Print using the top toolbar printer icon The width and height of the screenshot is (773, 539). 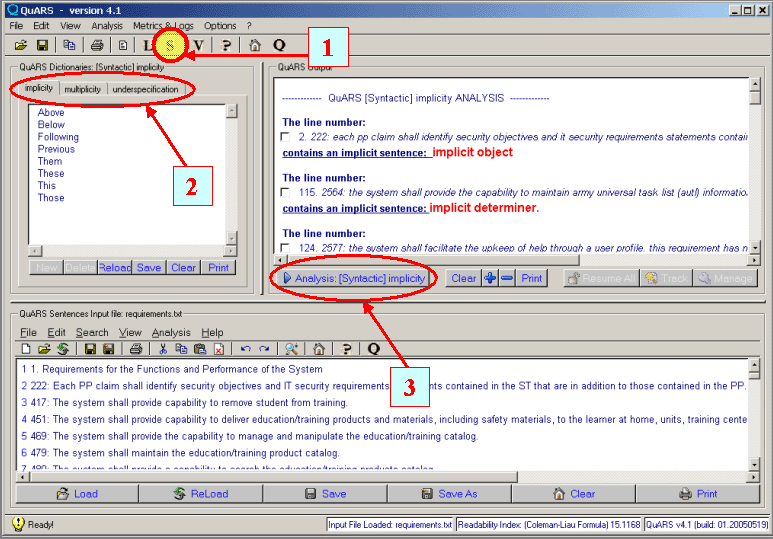[97, 45]
